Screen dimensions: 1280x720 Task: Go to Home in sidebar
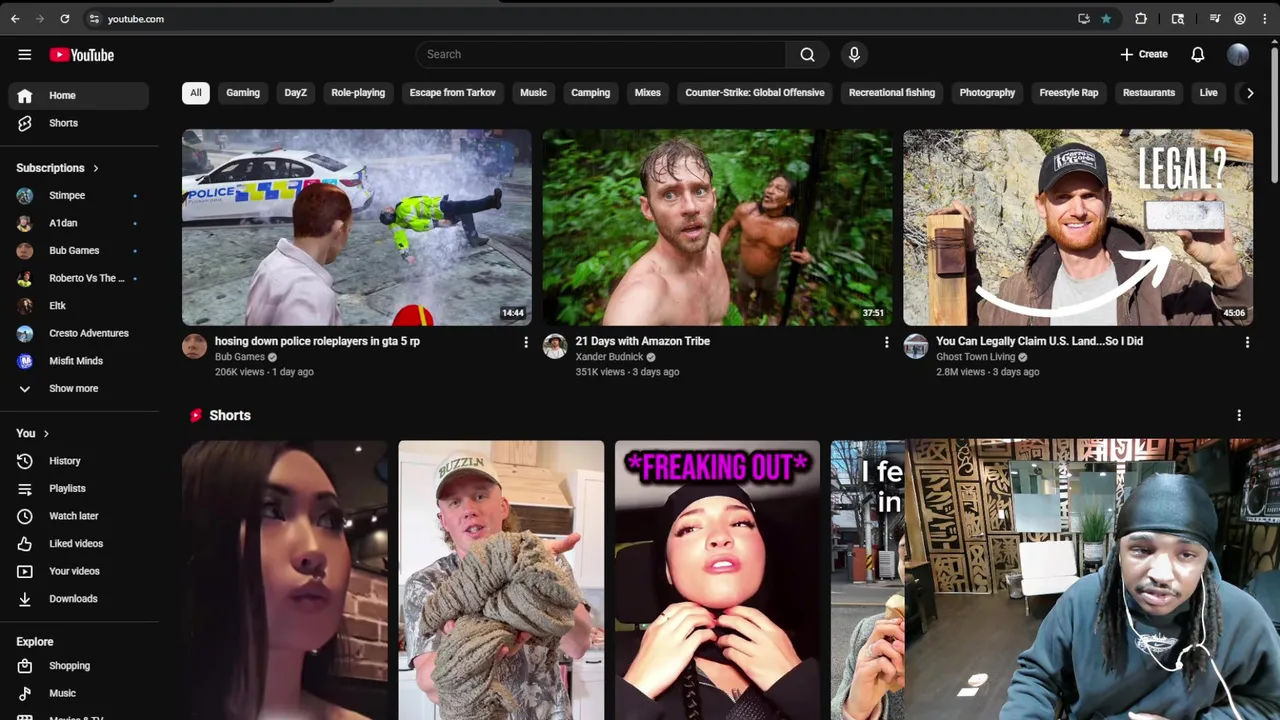pyautogui.click(x=79, y=95)
